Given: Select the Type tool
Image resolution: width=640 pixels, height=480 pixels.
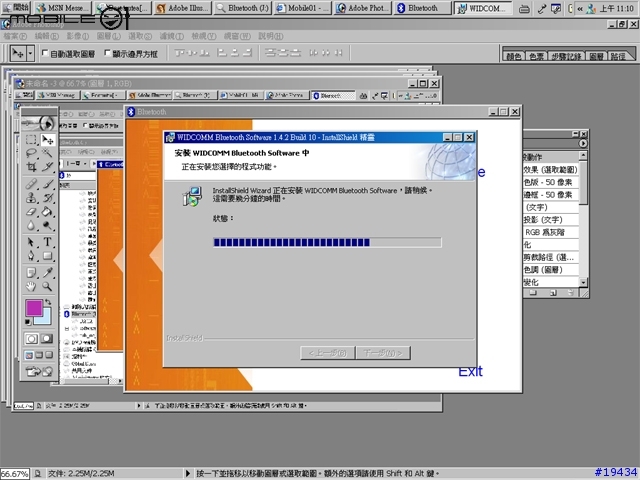Looking at the screenshot, I should 48,242.
